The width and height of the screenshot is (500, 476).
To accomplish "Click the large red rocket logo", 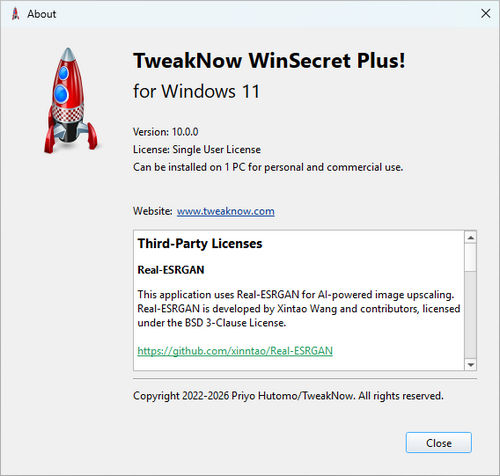I will pos(70,100).
